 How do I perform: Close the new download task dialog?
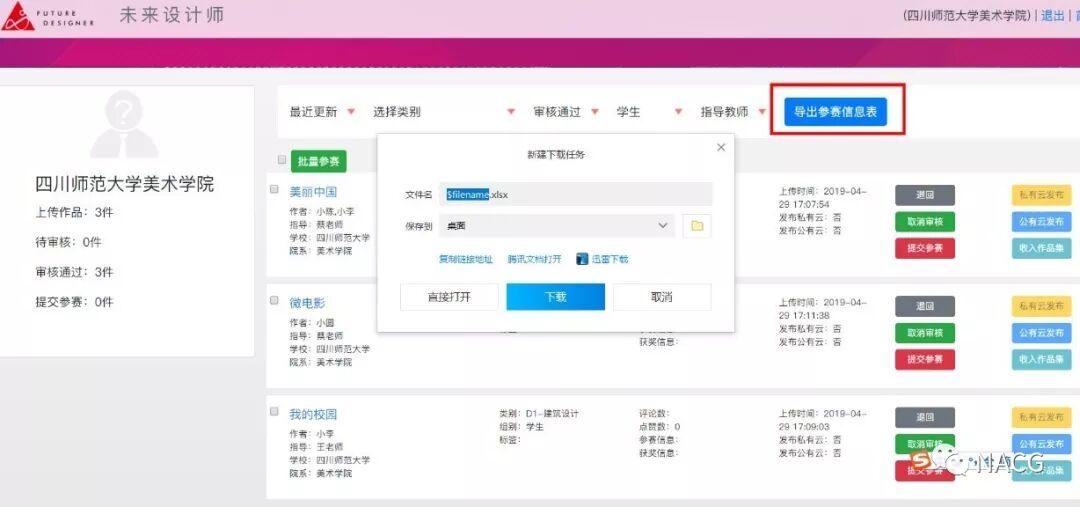coord(721,147)
